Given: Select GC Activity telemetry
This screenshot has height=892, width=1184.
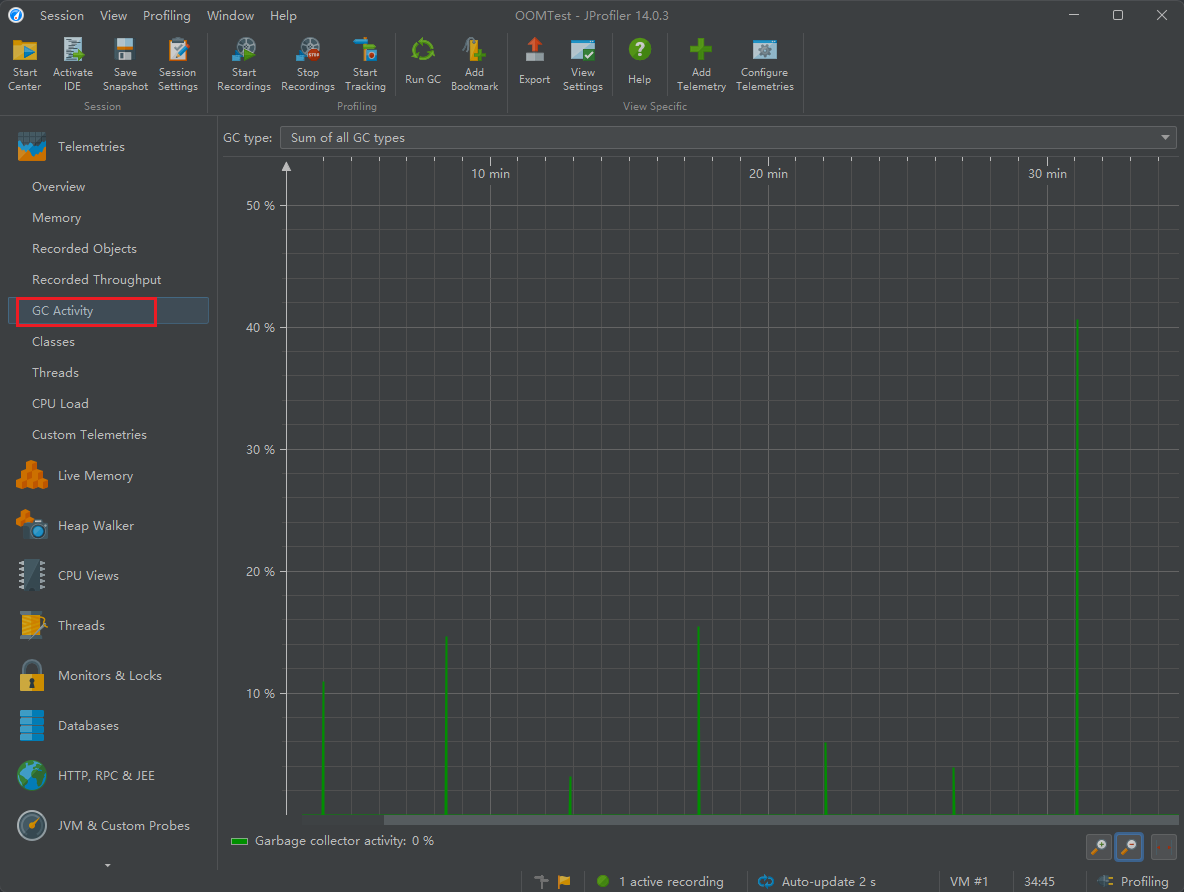Looking at the screenshot, I should click(x=108, y=310).
